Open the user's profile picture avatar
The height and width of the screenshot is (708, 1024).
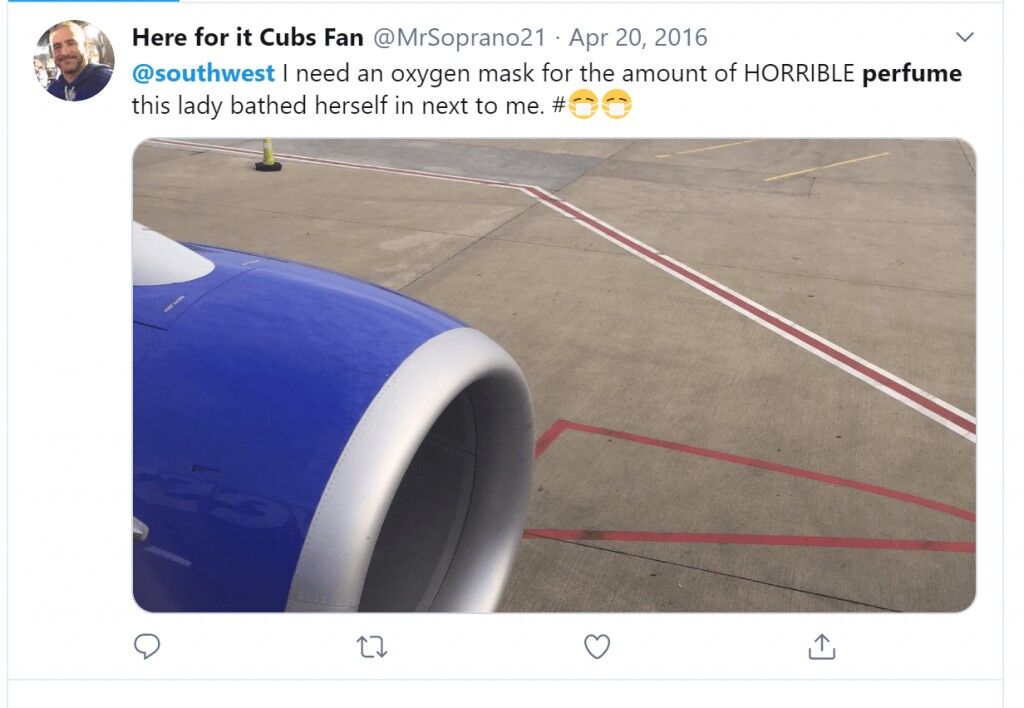click(x=74, y=60)
